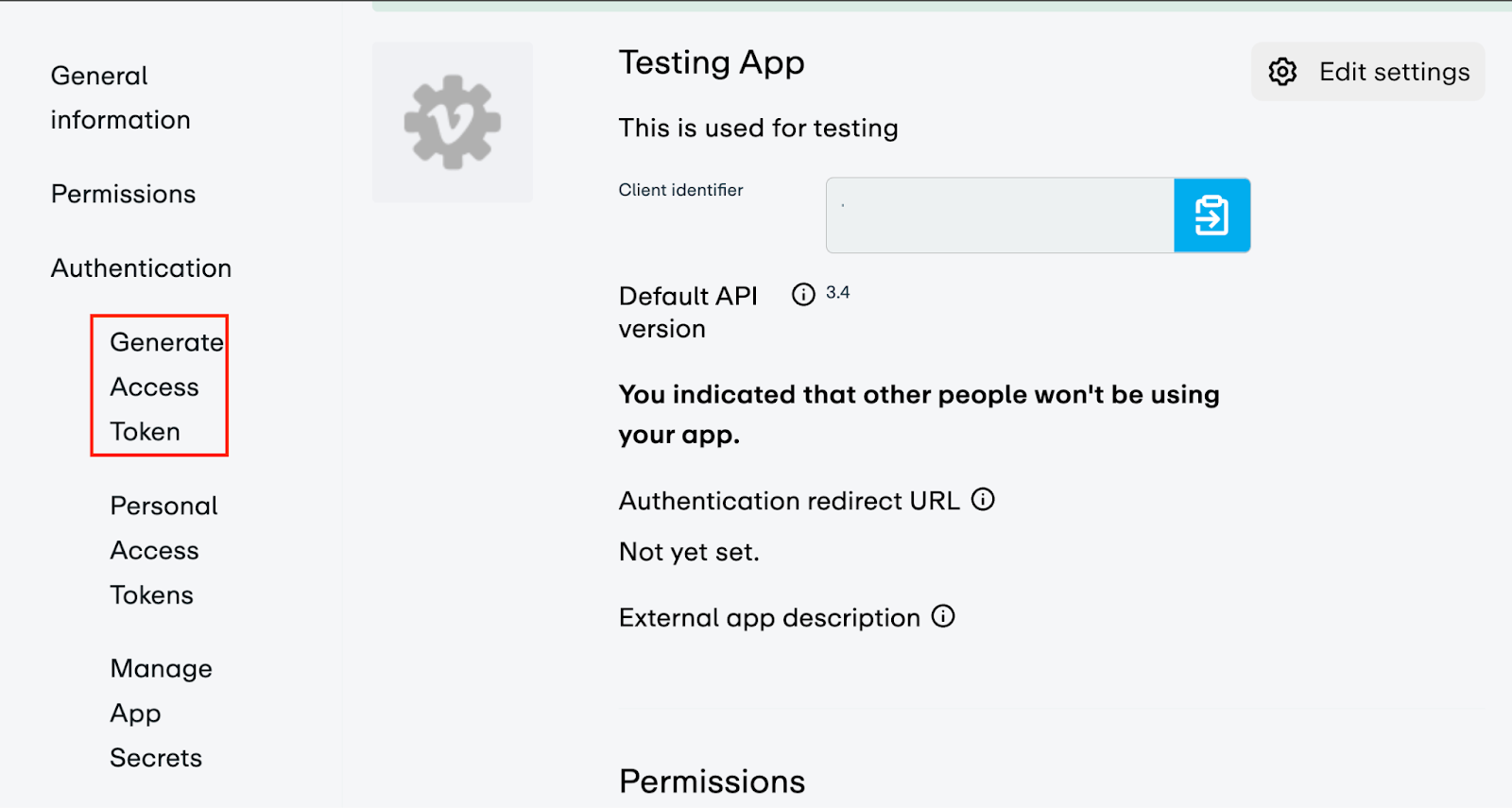Open General information in the sidebar

pos(120,97)
